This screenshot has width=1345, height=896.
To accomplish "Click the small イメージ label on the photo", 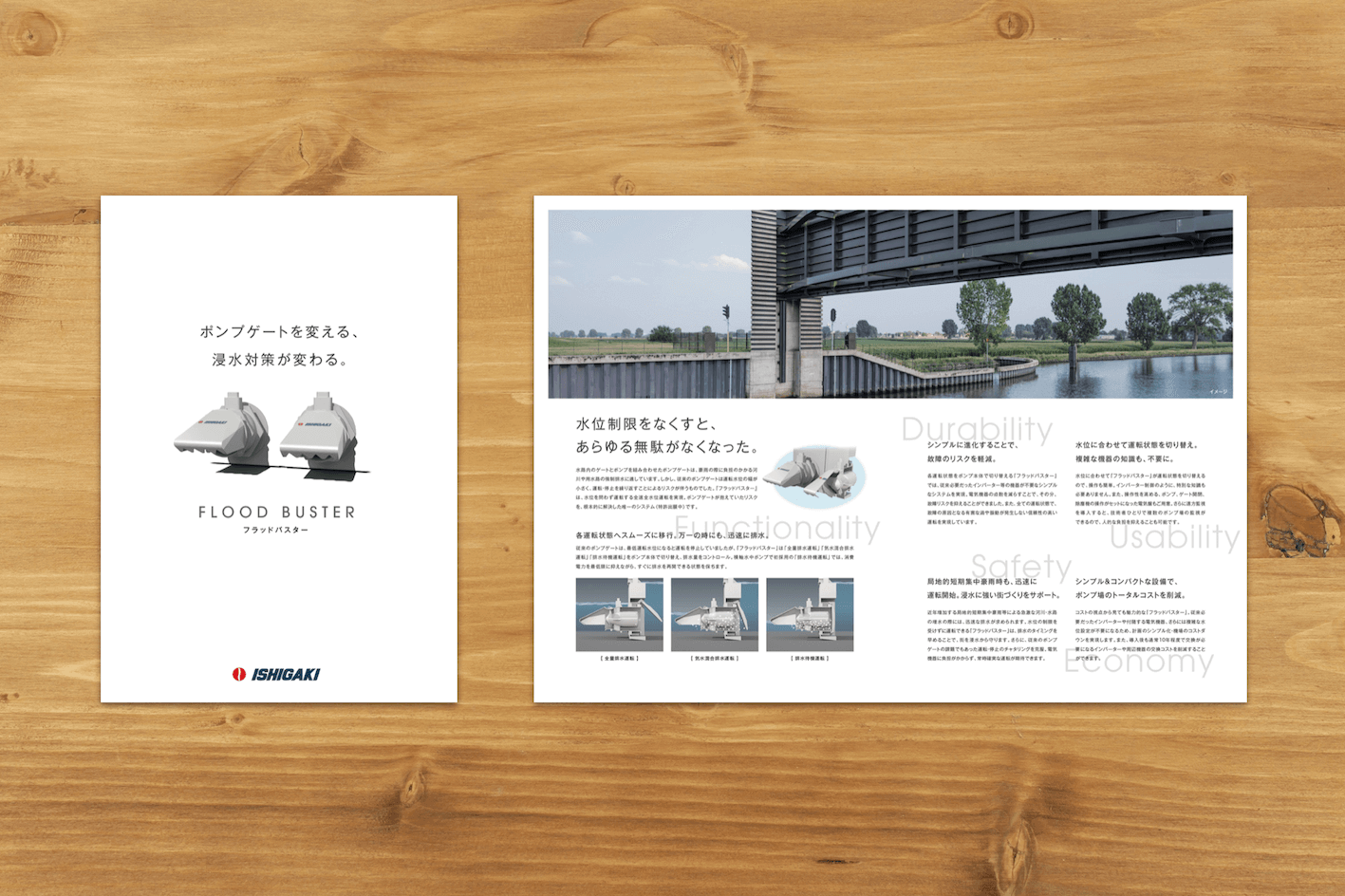I will 1218,391.
